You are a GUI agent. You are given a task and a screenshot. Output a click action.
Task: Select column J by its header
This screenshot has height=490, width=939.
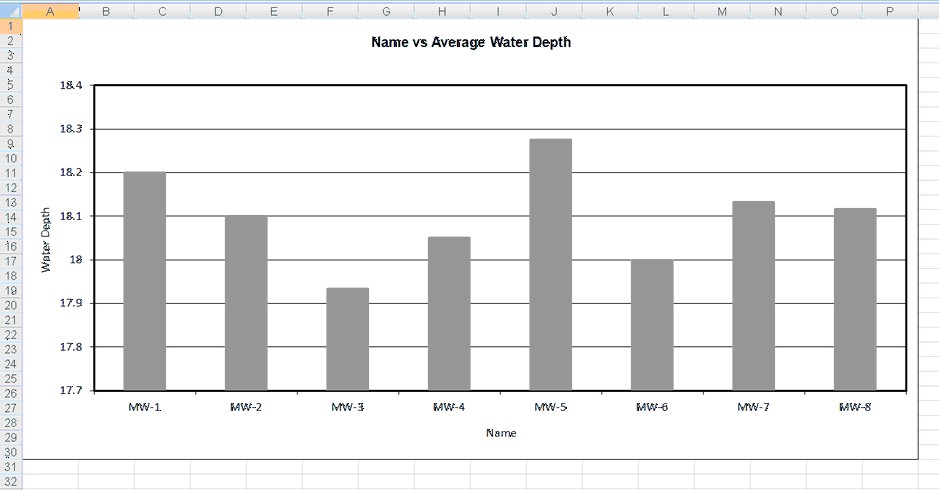pyautogui.click(x=554, y=10)
